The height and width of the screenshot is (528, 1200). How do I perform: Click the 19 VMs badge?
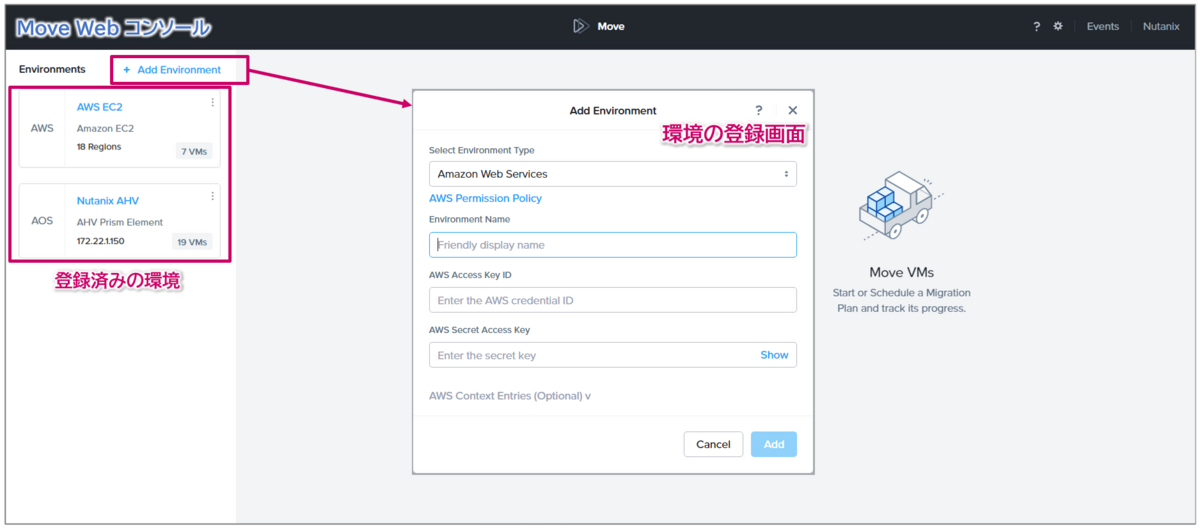pyautogui.click(x=192, y=242)
